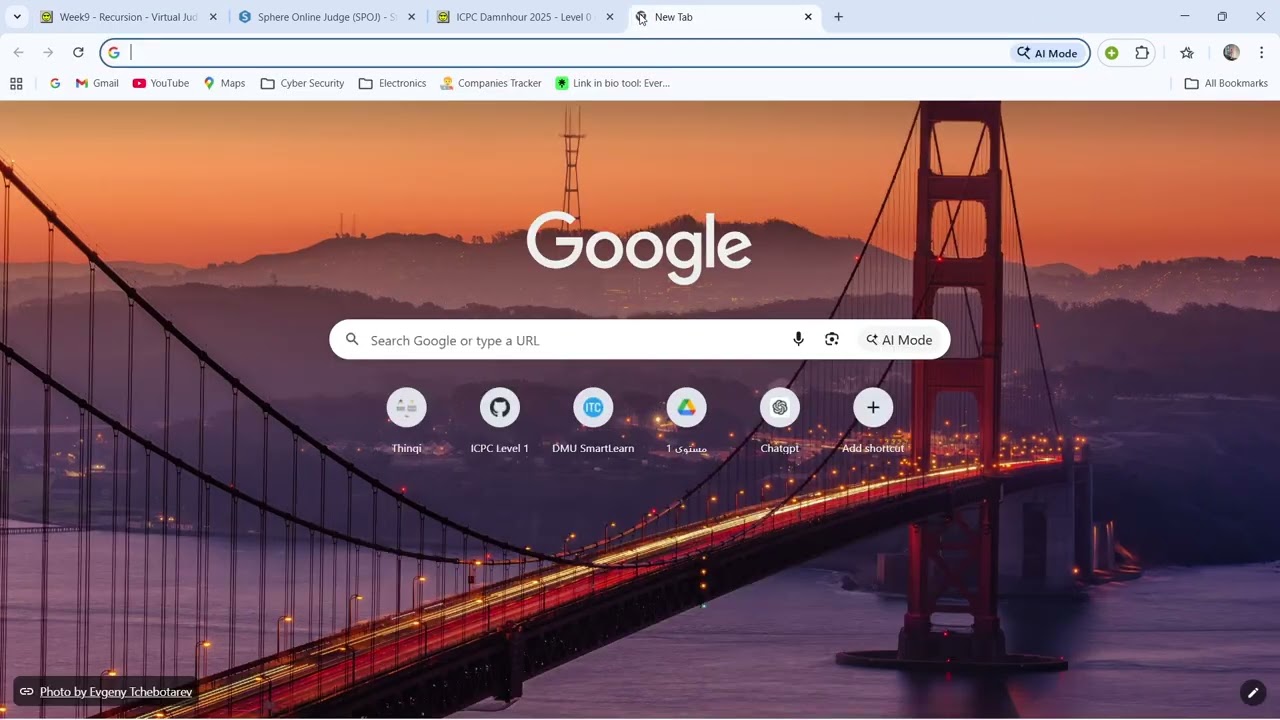Open the Chrome profile avatar
The image size is (1280, 720).
(x=1231, y=53)
